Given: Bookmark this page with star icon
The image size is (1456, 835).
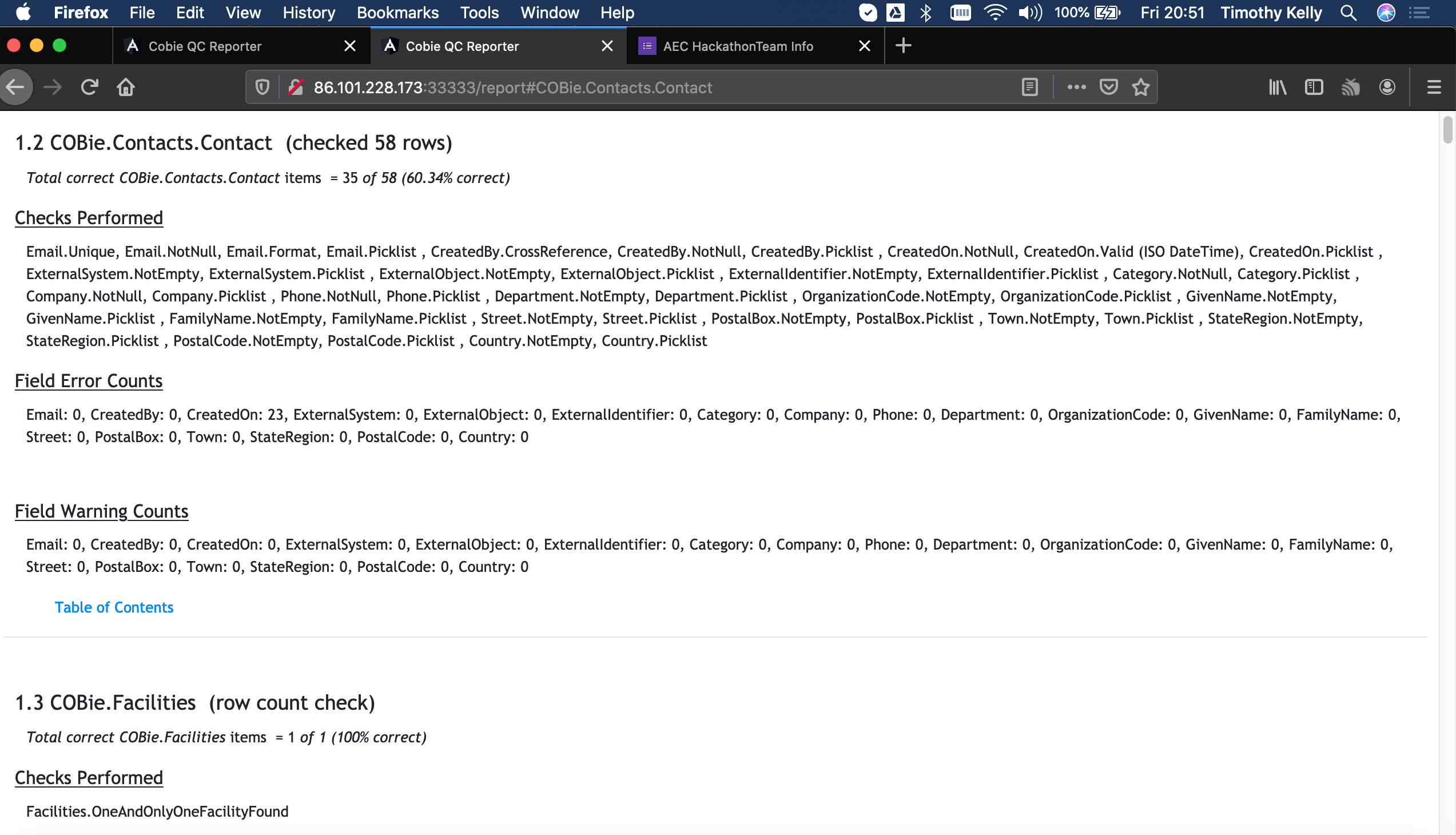Looking at the screenshot, I should pos(1140,87).
